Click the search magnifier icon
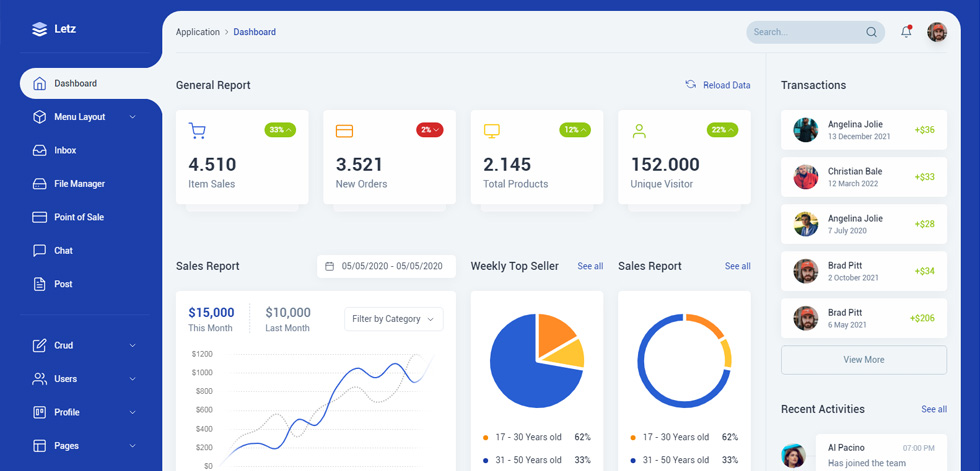 pos(871,32)
